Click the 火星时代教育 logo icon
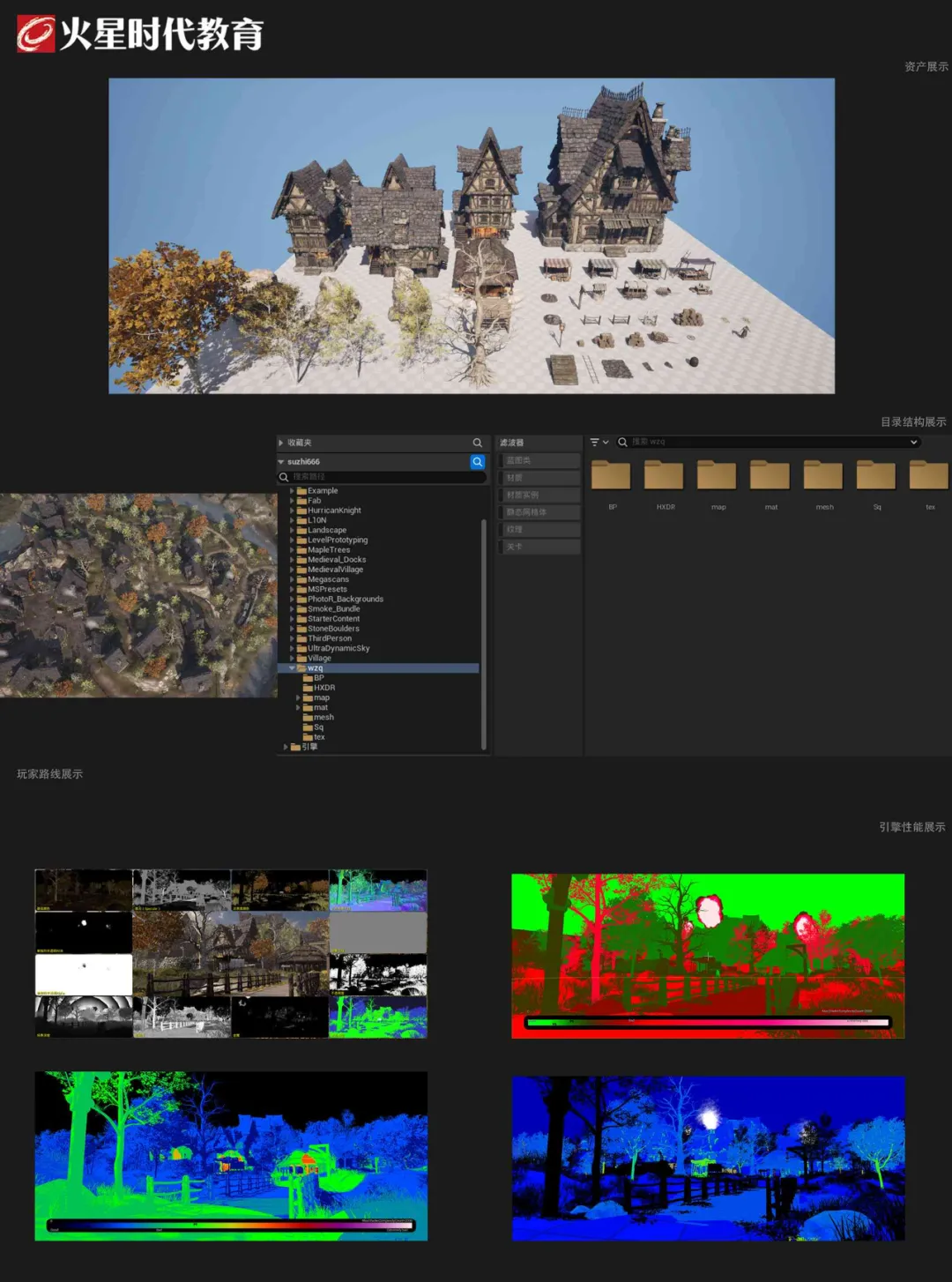This screenshot has width=952, height=1282. [36, 34]
